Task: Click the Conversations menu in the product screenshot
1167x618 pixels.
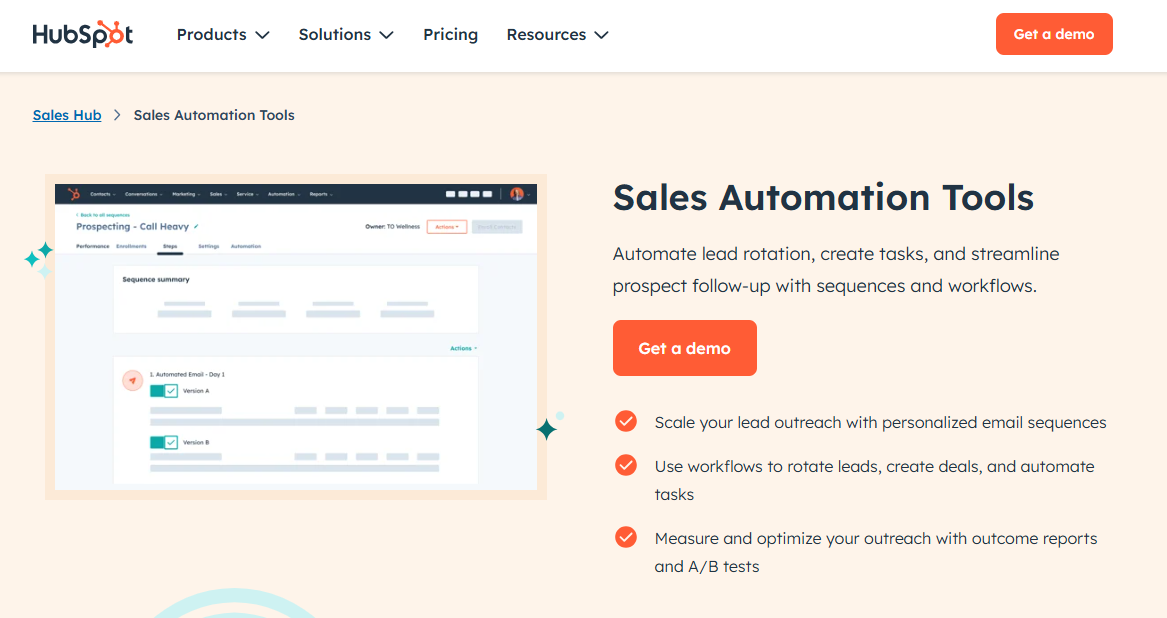Action: pyautogui.click(x=142, y=194)
